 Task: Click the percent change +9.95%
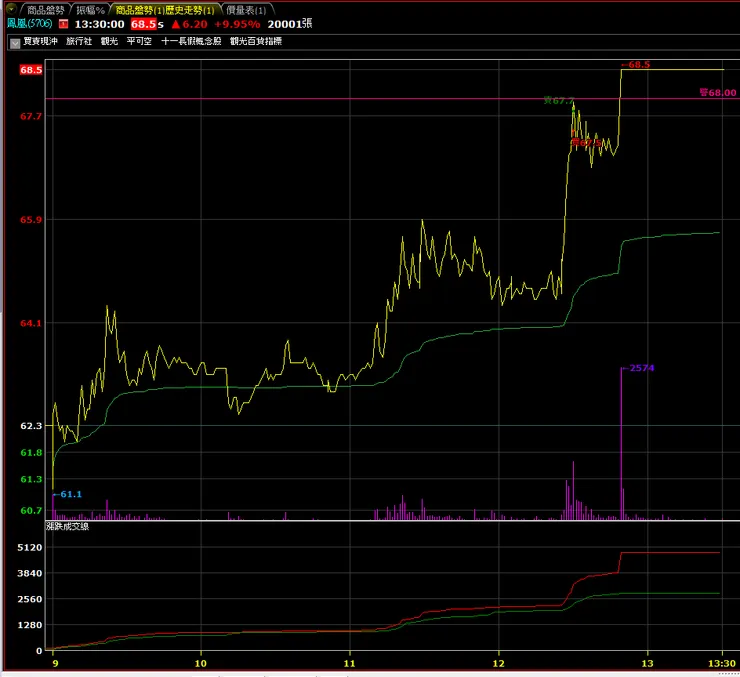[236, 24]
